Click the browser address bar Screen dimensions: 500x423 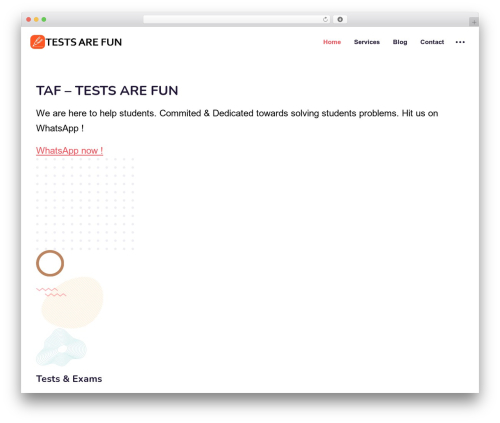tap(236, 19)
